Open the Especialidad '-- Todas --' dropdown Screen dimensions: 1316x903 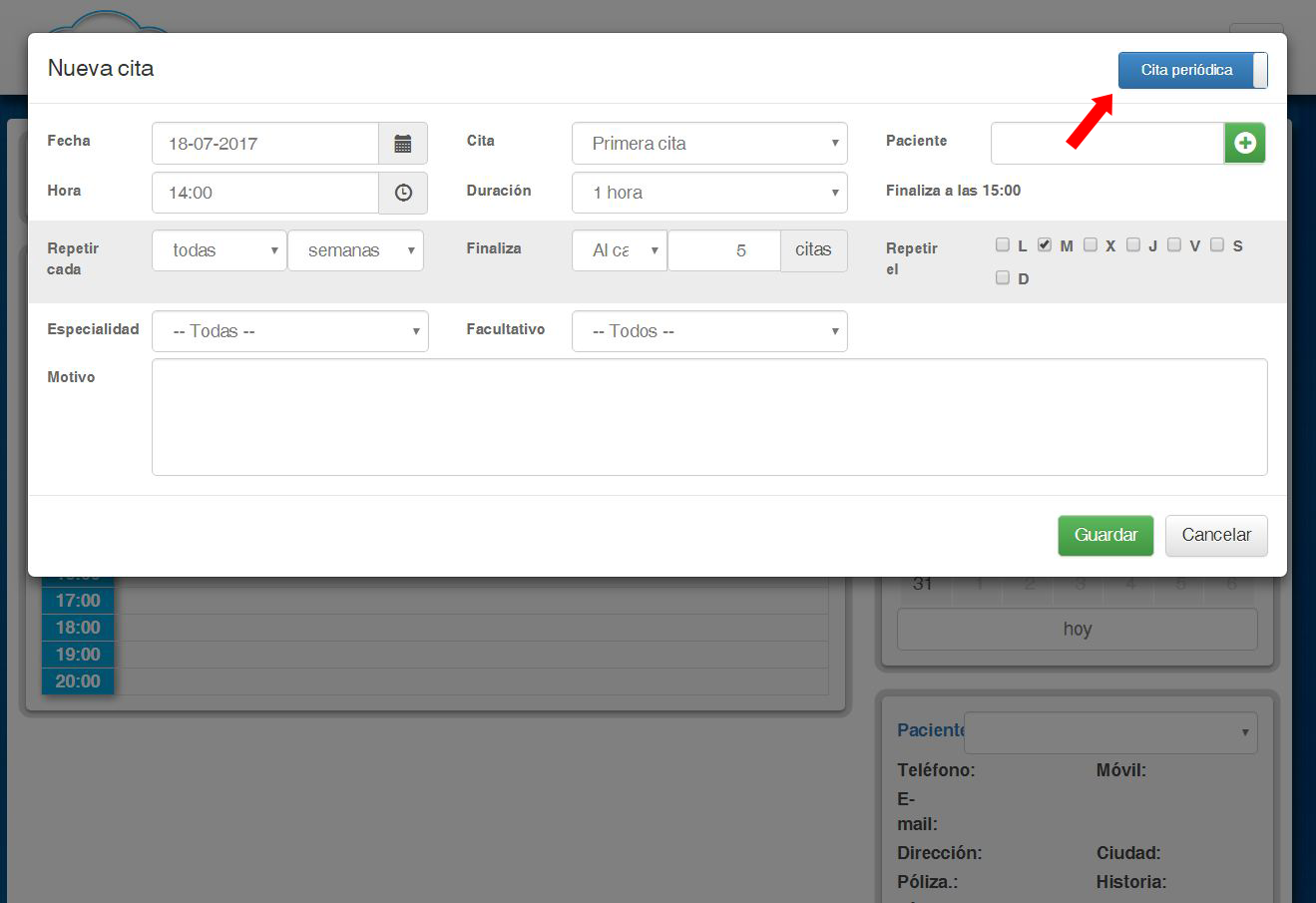[290, 331]
